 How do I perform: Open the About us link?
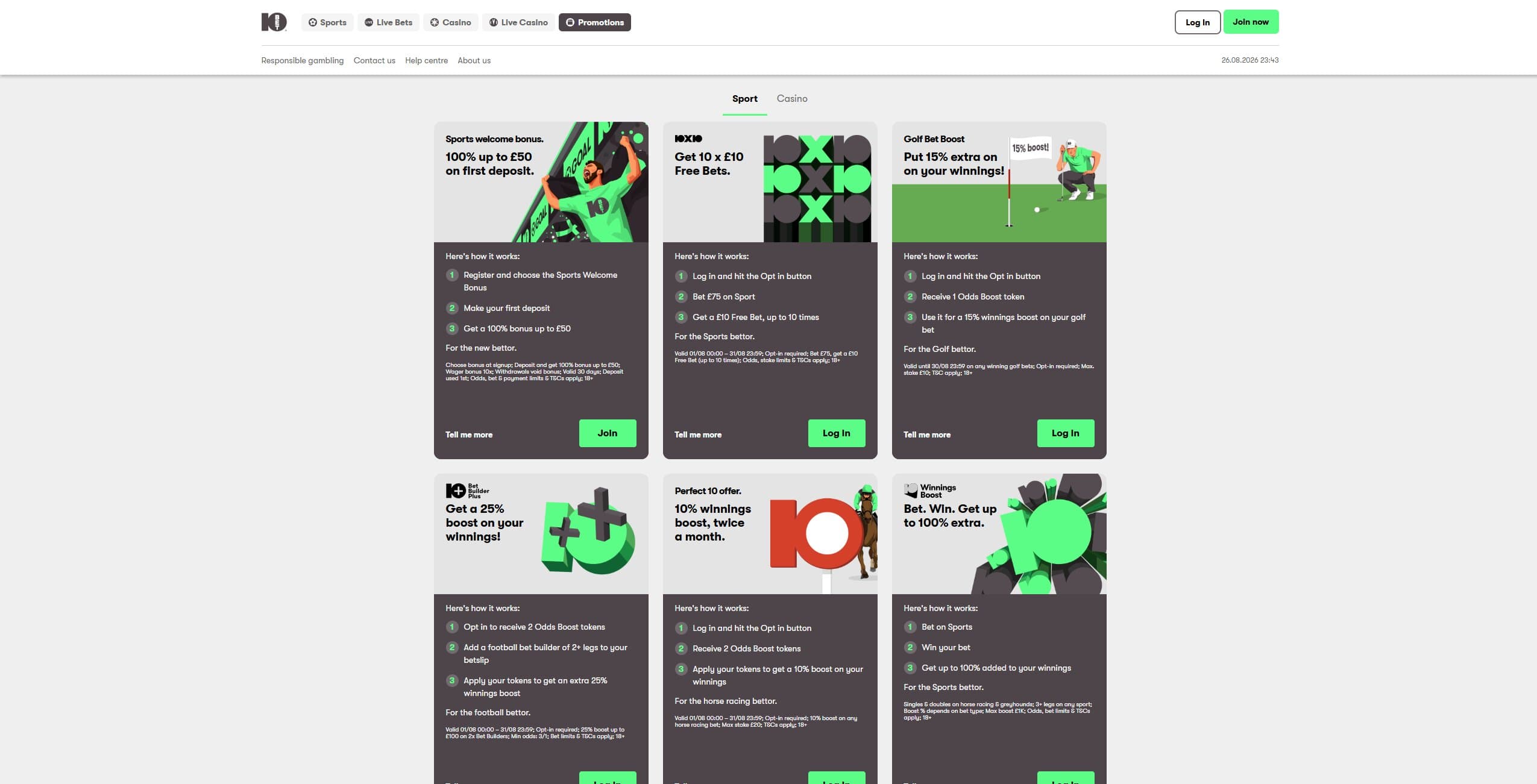click(x=474, y=60)
